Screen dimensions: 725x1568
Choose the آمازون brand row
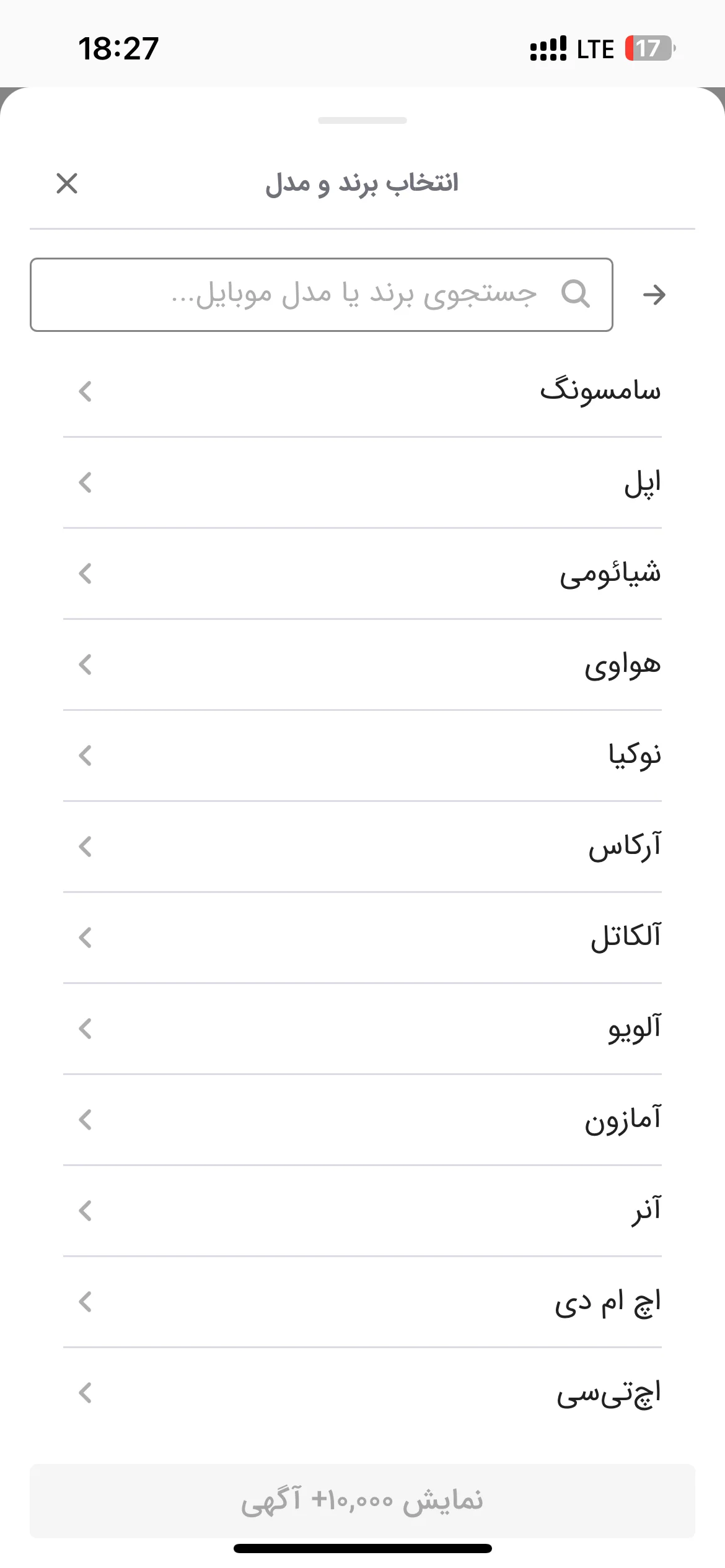click(x=362, y=1120)
